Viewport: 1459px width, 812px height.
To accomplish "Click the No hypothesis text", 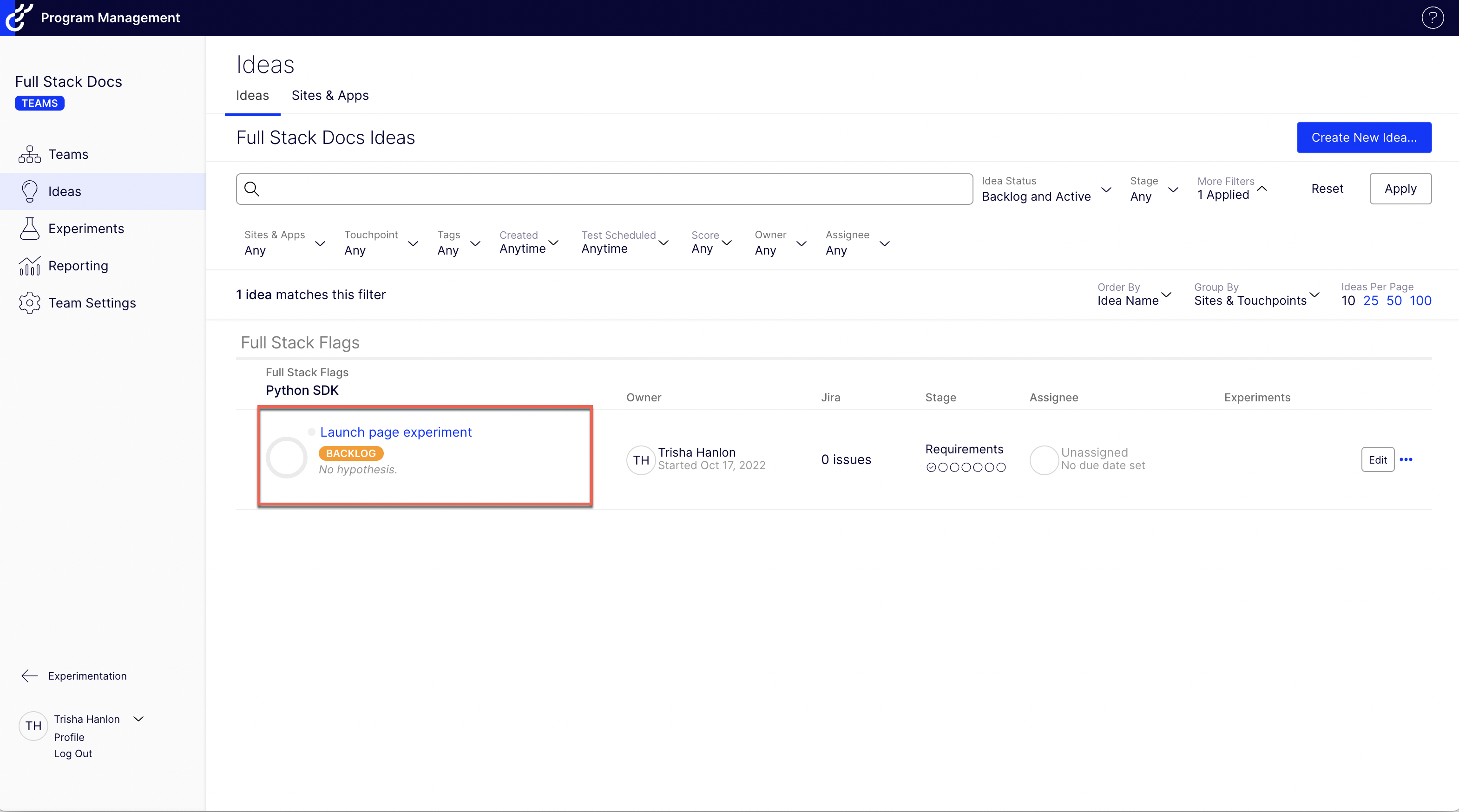I will click(x=357, y=470).
